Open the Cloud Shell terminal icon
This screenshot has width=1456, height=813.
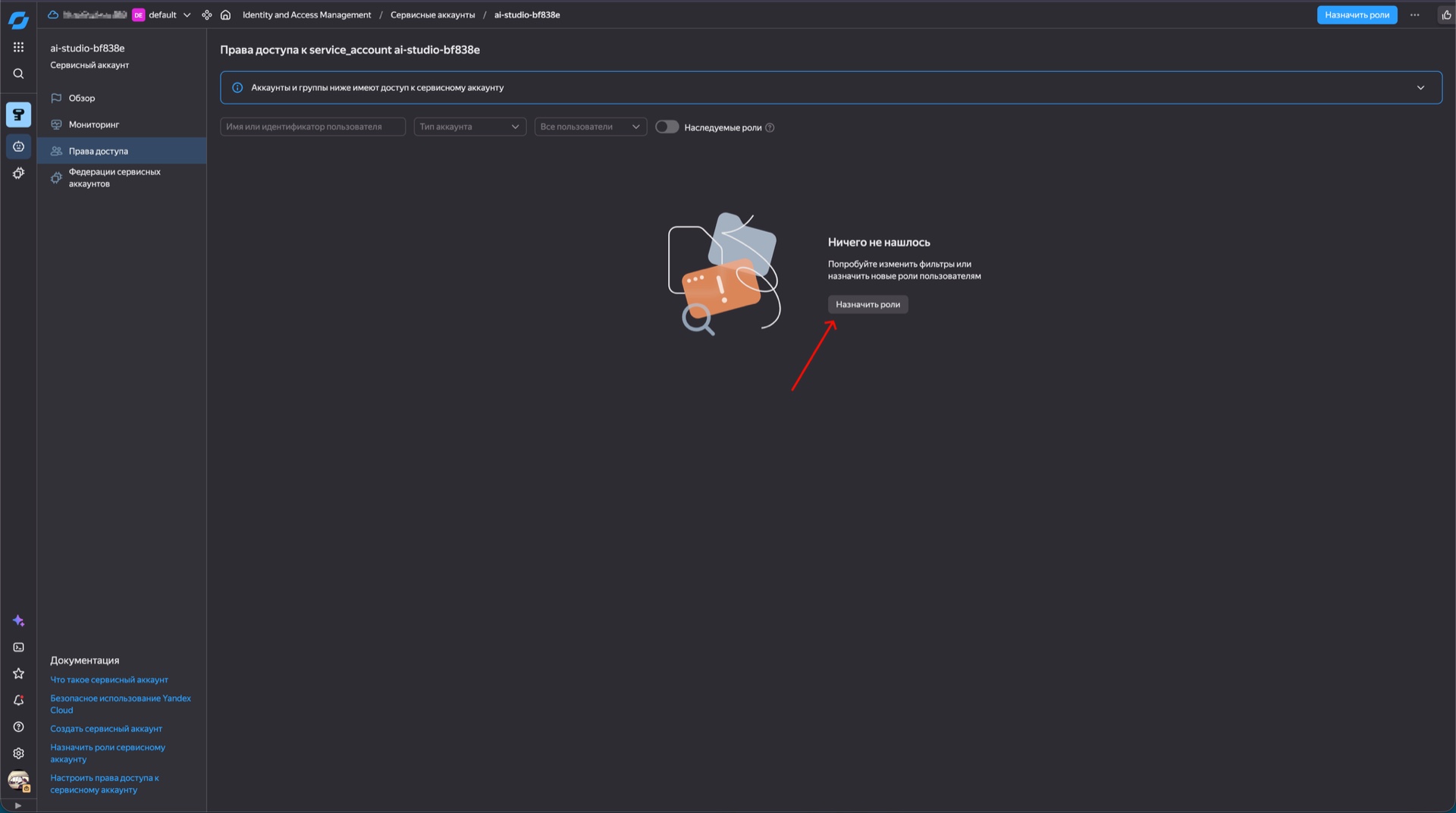pos(18,647)
